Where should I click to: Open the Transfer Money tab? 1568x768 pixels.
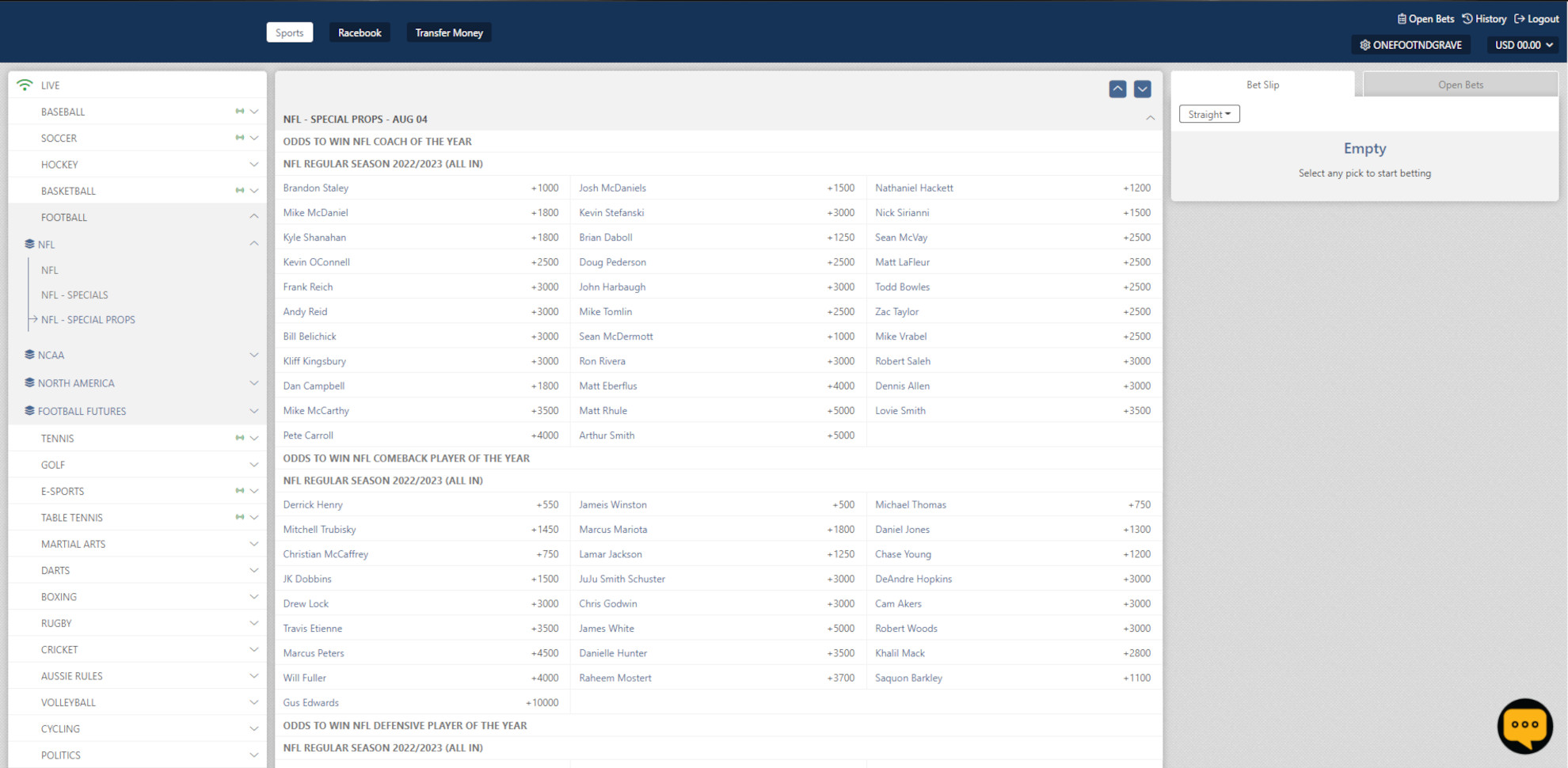coord(449,32)
